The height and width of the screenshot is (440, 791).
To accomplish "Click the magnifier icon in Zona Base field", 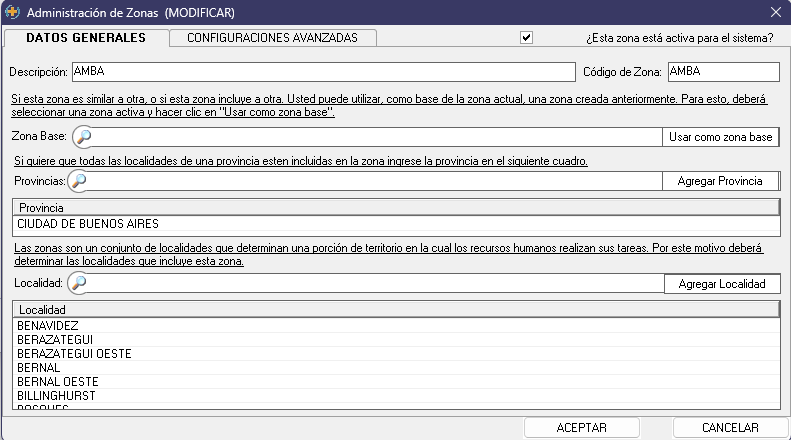I will click(84, 137).
